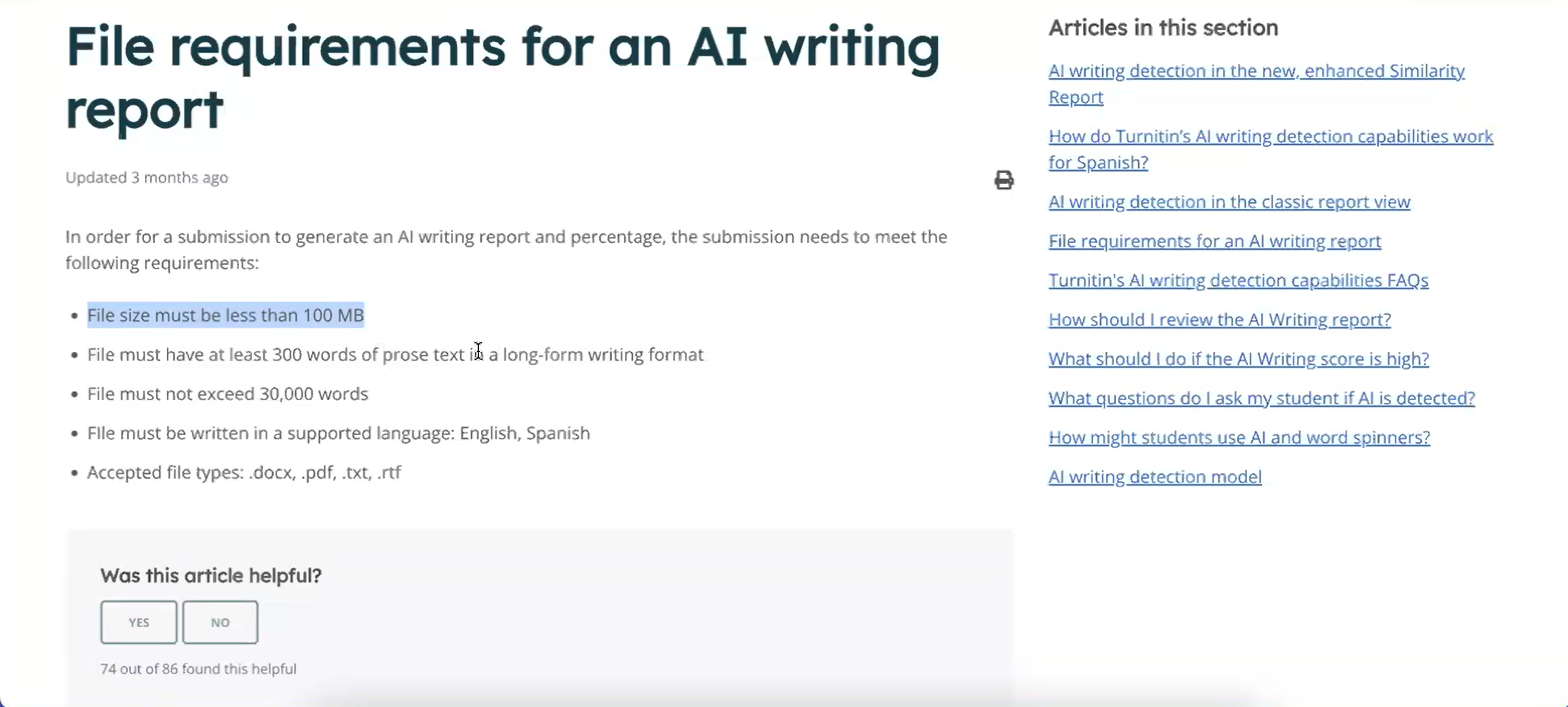Open 'AI writing detection in the classic report view'
1568x707 pixels.
(x=1229, y=202)
